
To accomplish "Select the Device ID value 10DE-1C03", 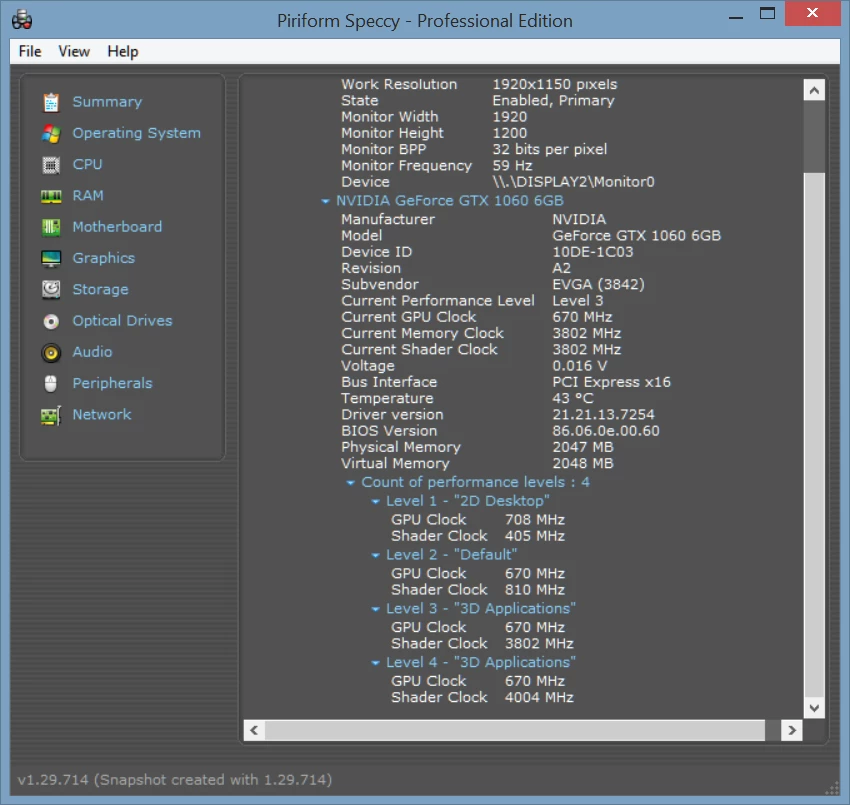I will click(593, 252).
